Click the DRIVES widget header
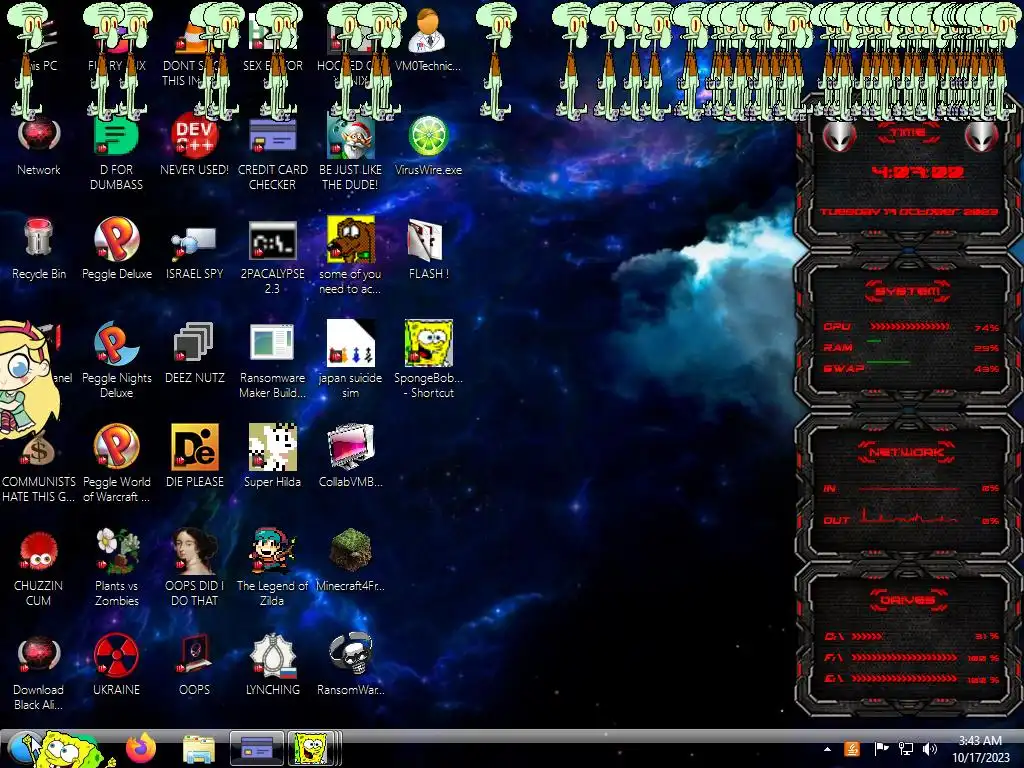This screenshot has height=768, width=1024. (908, 600)
